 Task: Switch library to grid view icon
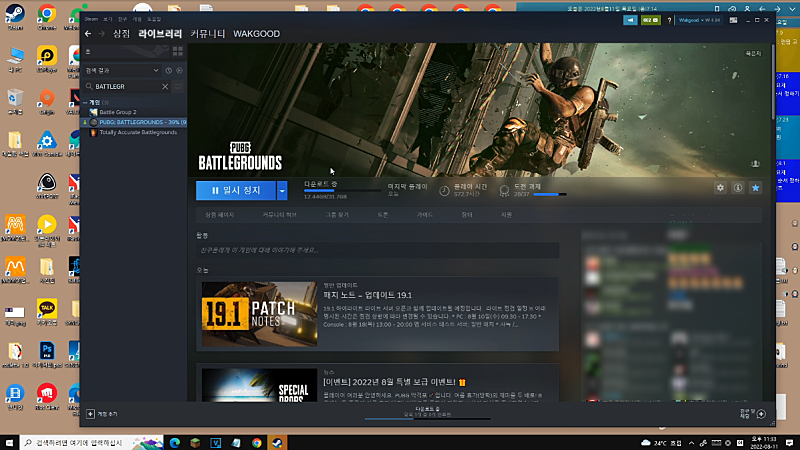tap(177, 51)
